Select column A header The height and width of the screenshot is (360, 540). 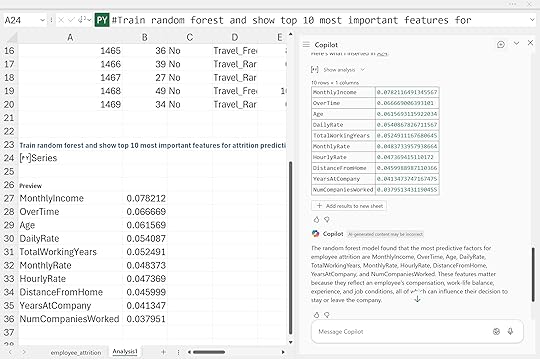click(70, 37)
